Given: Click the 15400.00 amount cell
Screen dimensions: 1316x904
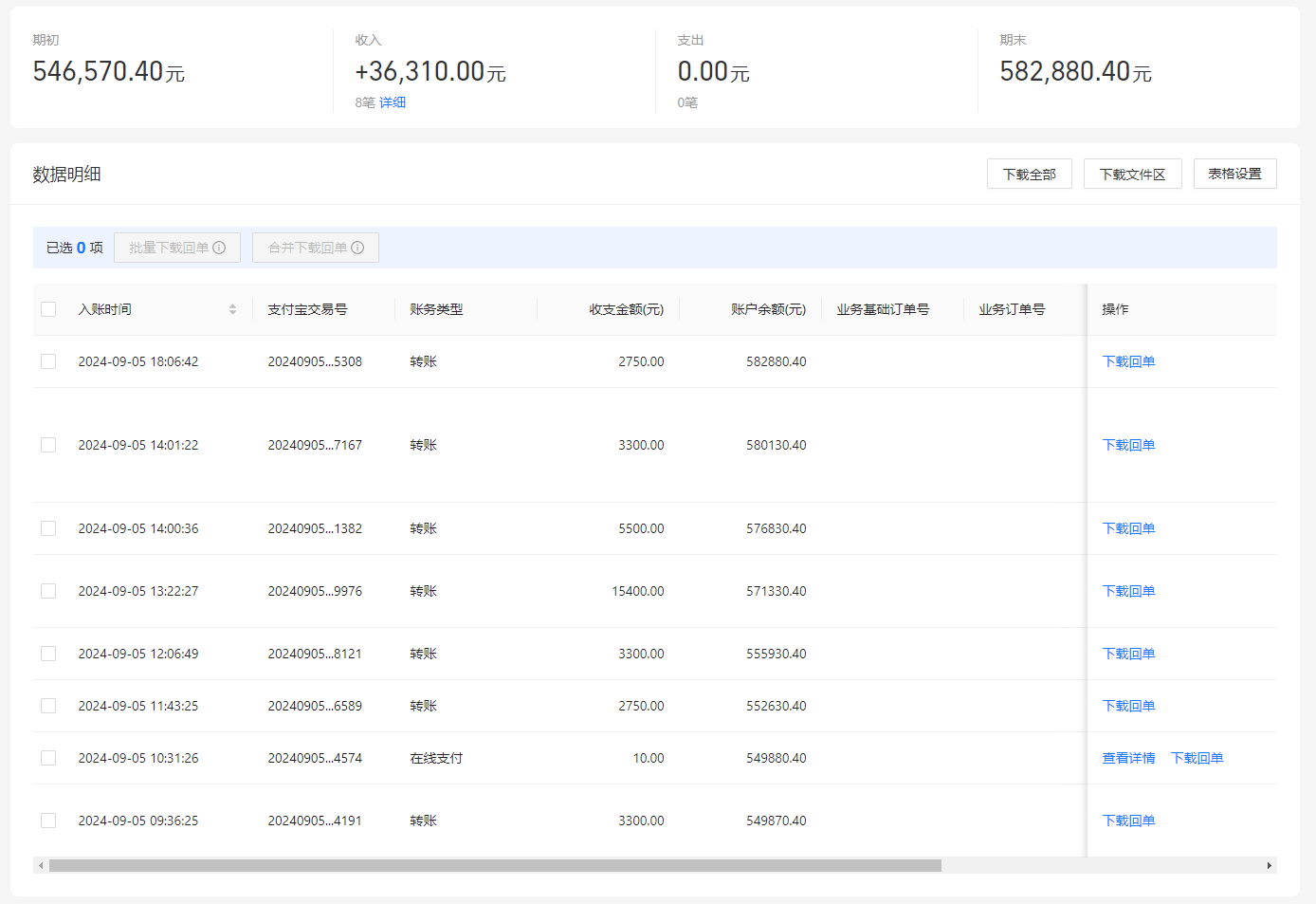Looking at the screenshot, I should click(638, 591).
